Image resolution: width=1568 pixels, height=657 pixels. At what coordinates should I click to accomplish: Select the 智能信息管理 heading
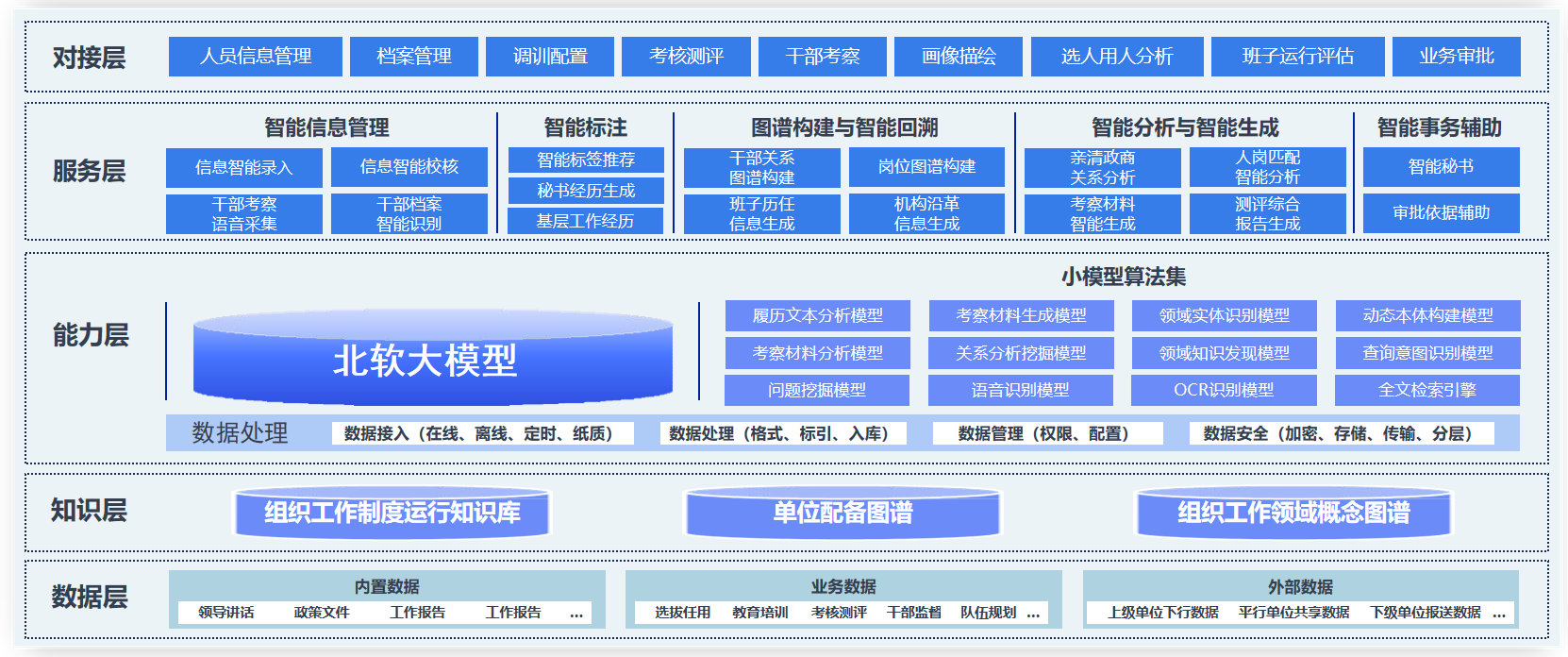coord(326,127)
